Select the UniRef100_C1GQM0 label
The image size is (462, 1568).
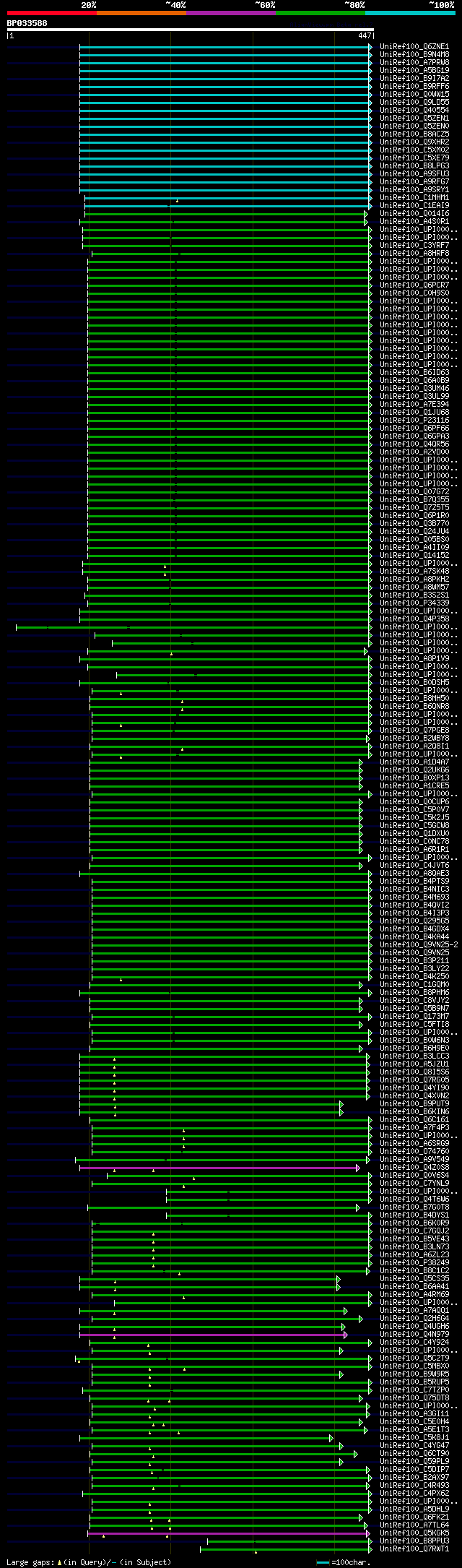[414, 985]
